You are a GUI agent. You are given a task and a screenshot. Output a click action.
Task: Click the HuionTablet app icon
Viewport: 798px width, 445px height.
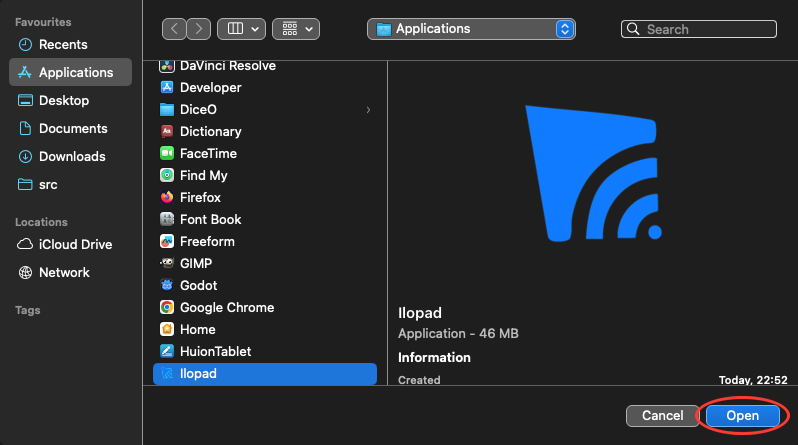pyautogui.click(x=167, y=351)
